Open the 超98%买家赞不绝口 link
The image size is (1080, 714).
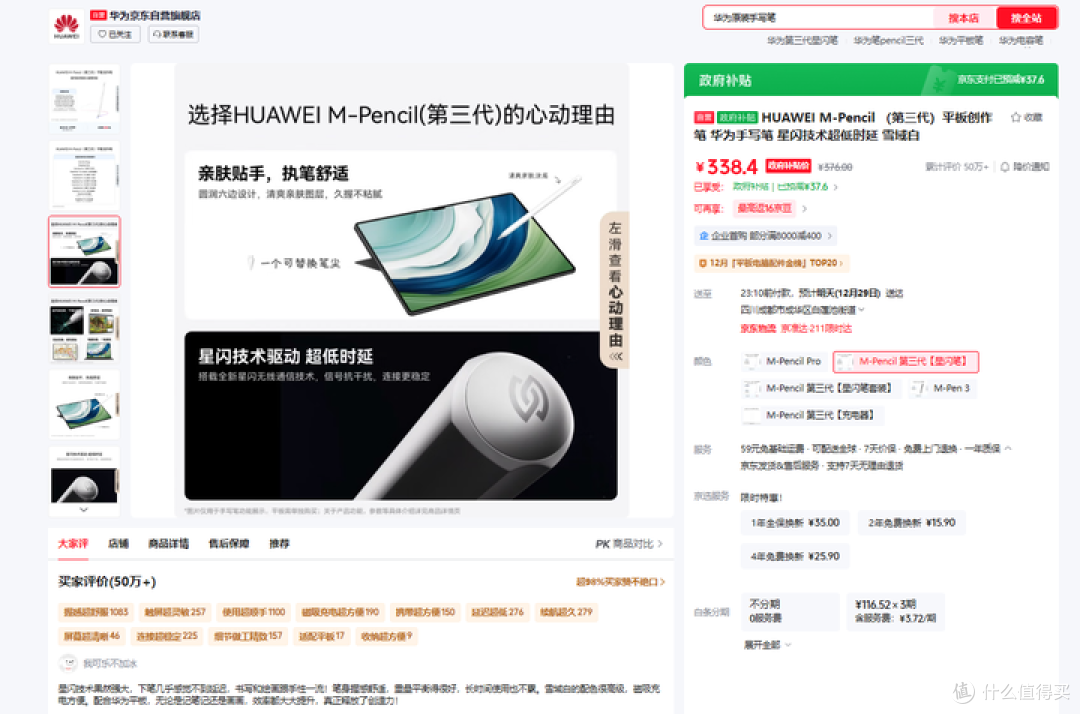[621, 582]
